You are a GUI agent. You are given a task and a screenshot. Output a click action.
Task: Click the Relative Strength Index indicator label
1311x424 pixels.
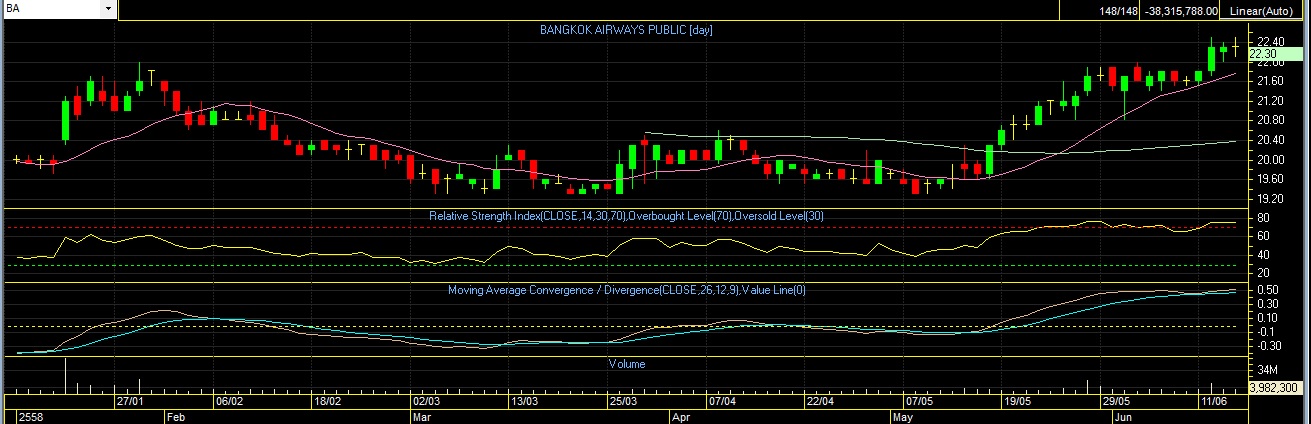[x=626, y=216]
